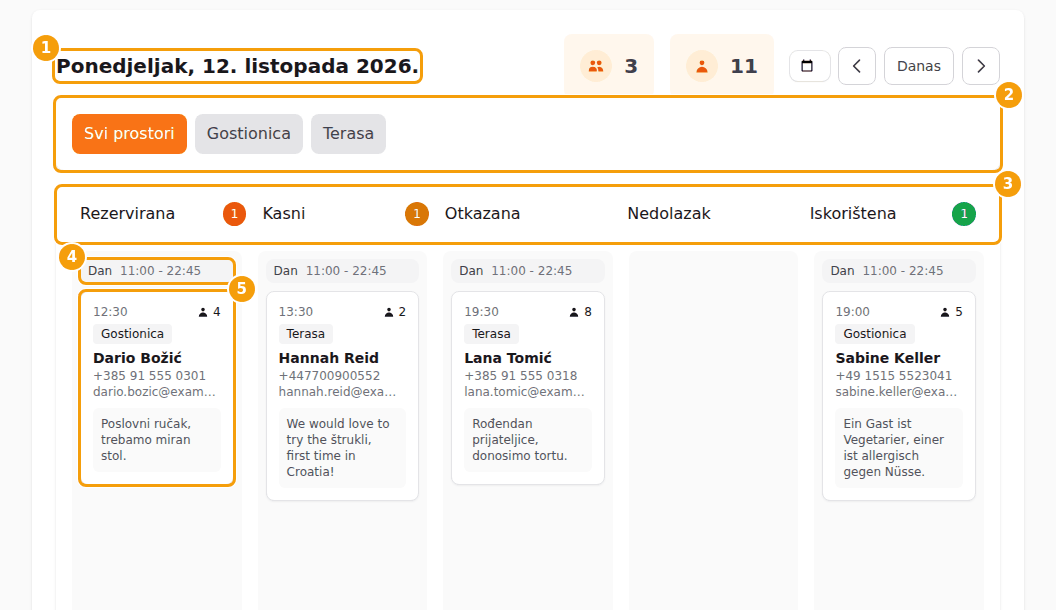This screenshot has width=1056, height=610.
Task: Click the guests person icon showing 11
Action: coord(702,66)
